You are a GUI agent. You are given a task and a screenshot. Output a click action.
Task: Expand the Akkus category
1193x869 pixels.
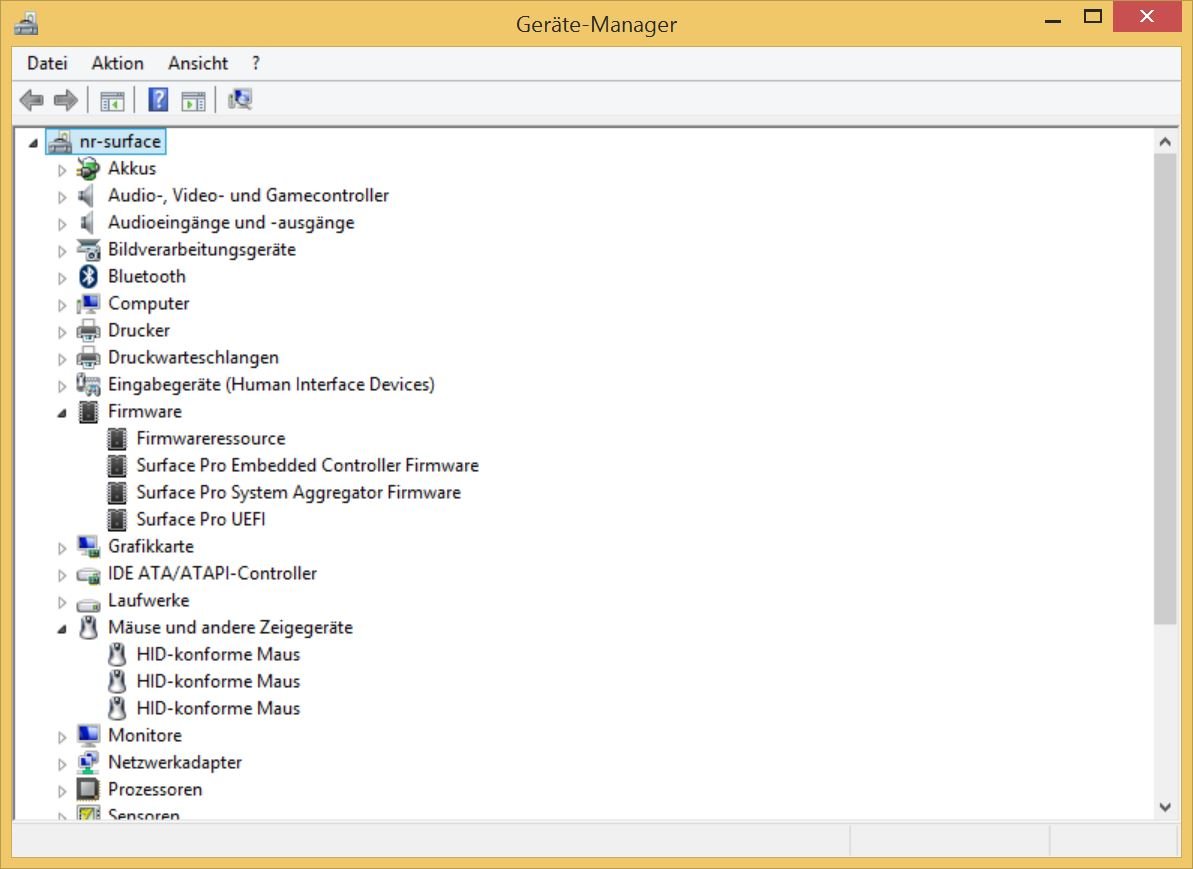click(x=62, y=170)
